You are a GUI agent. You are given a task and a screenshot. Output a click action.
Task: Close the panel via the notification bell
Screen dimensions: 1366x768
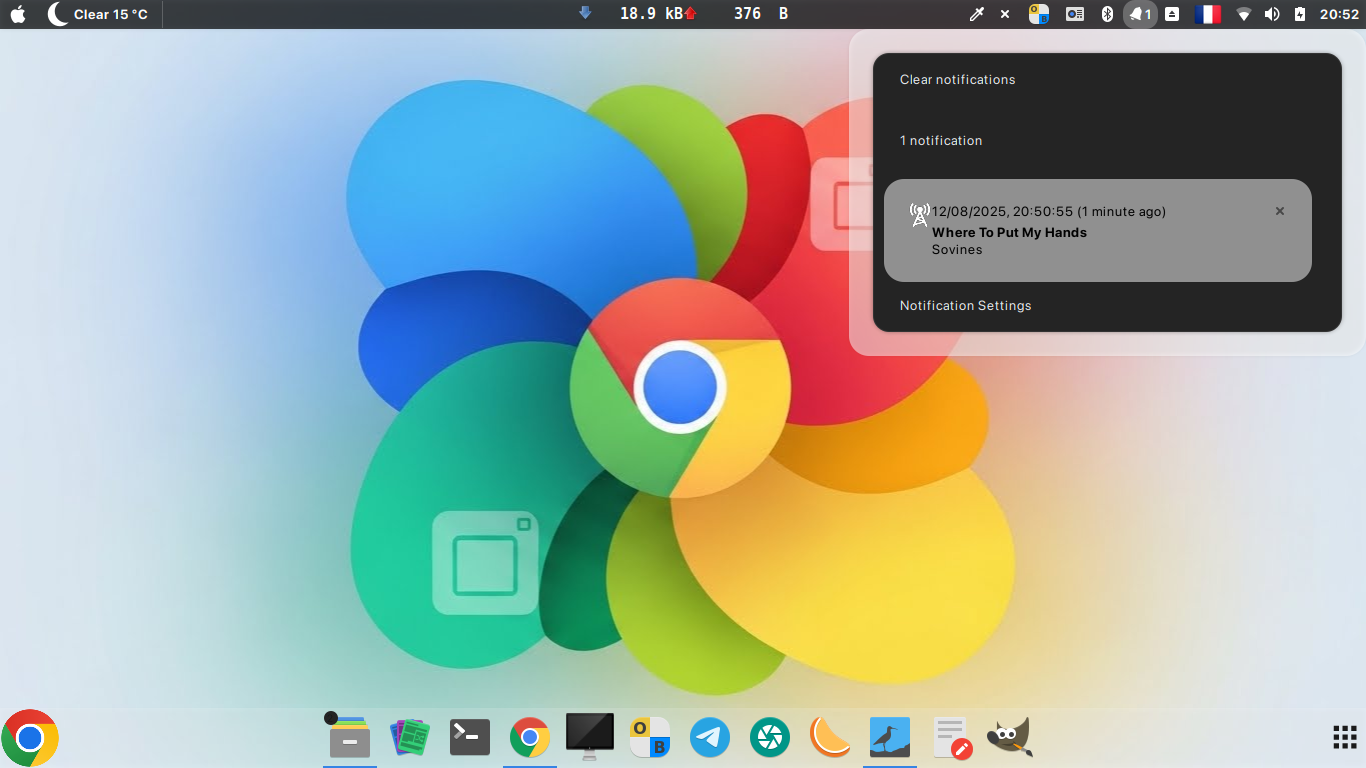tap(1140, 14)
